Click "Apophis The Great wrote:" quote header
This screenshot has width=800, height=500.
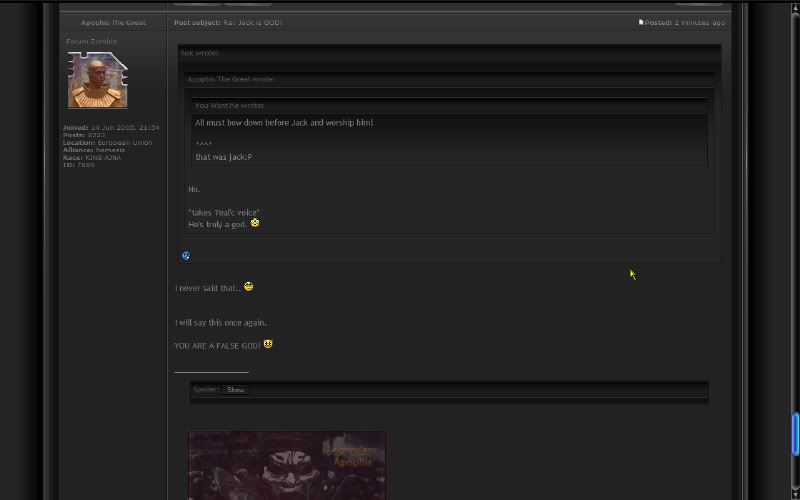pos(231,79)
